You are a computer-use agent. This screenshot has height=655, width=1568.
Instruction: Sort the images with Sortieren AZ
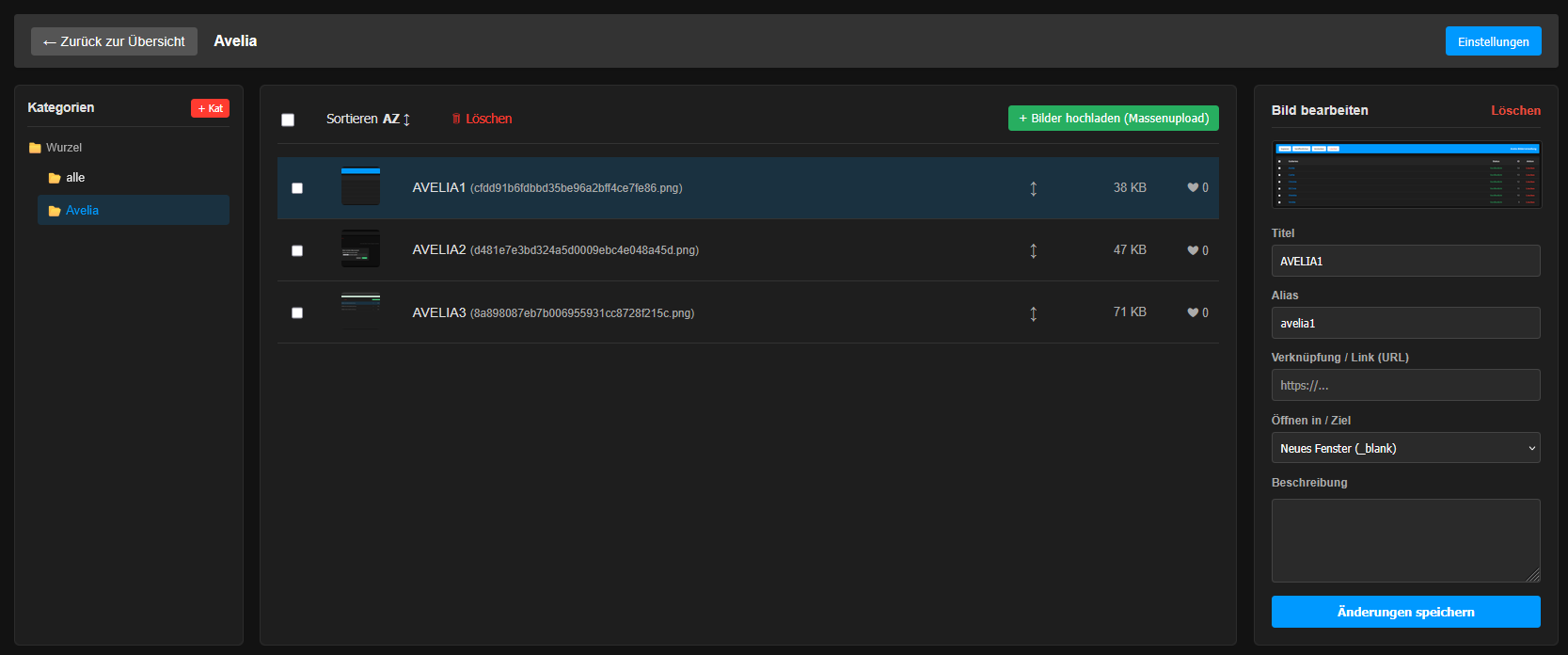pyautogui.click(x=368, y=119)
